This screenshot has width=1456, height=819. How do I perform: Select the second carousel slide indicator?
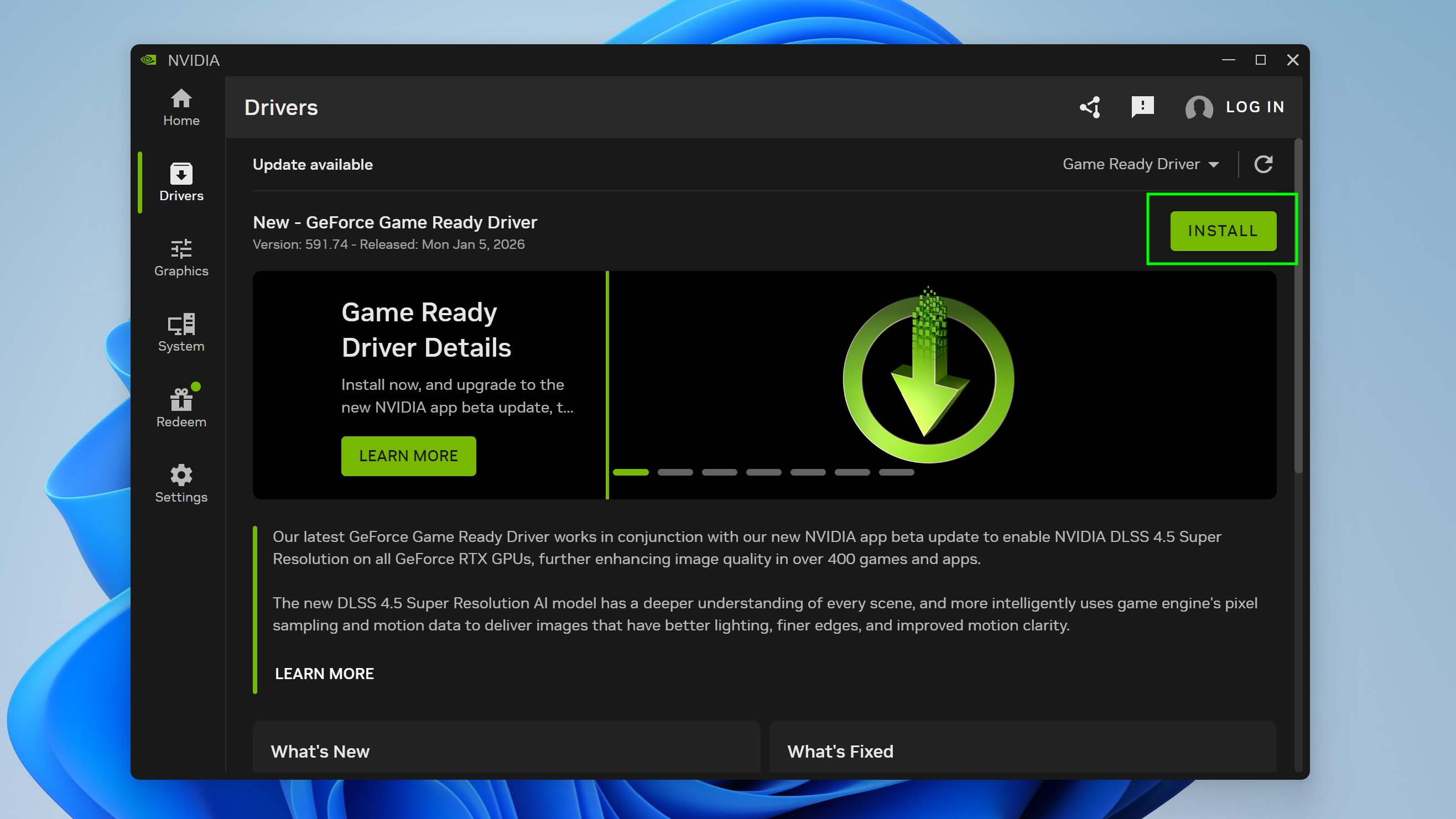675,472
